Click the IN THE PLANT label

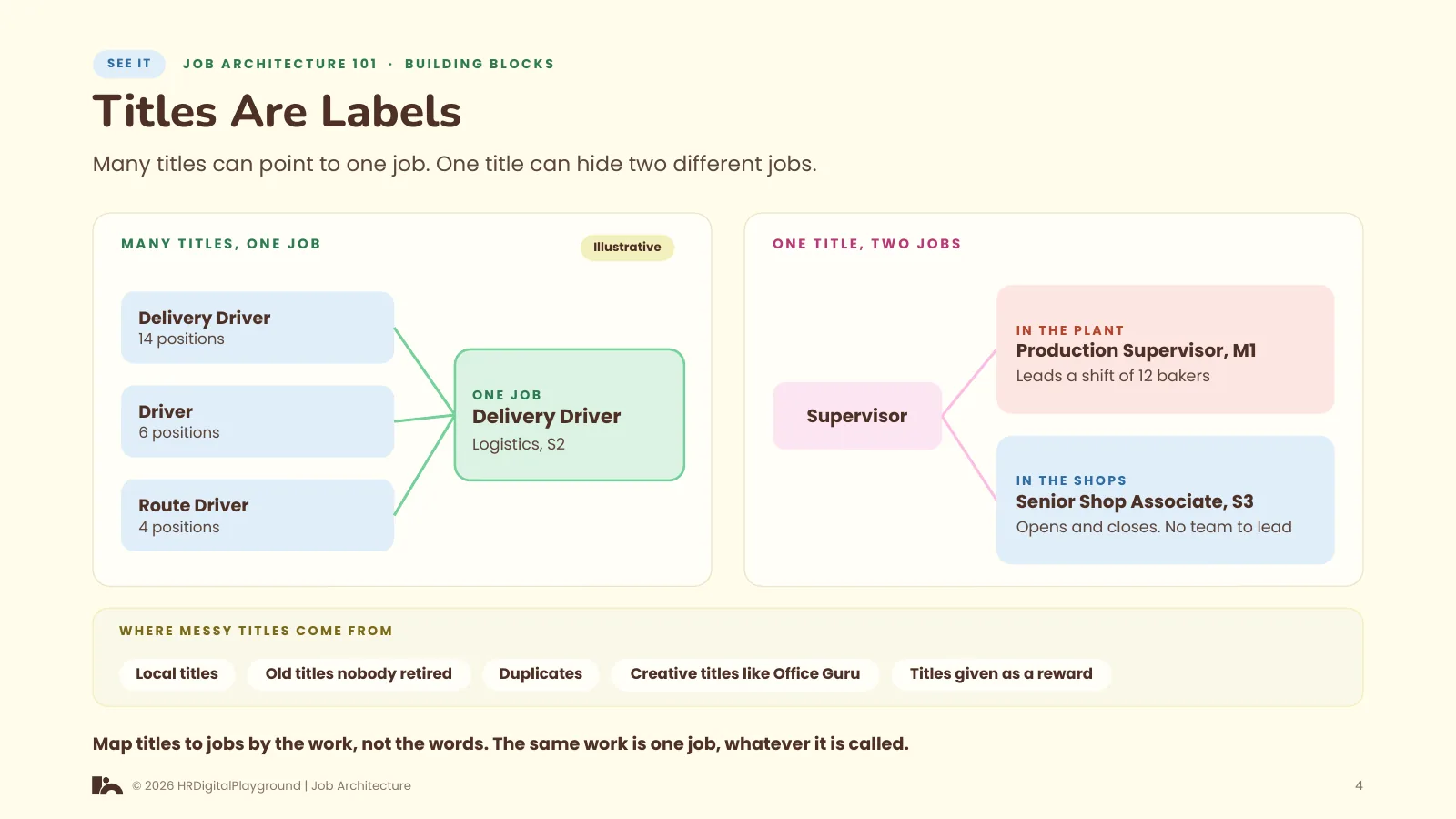point(1070,330)
